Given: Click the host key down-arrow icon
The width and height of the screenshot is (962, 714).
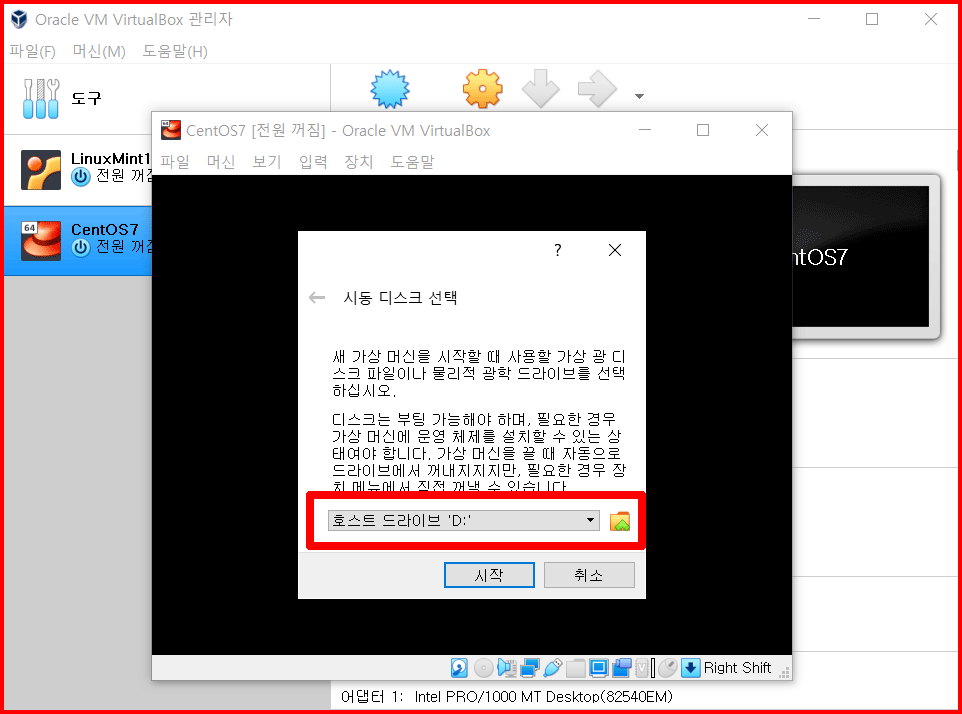Looking at the screenshot, I should click(x=691, y=668).
